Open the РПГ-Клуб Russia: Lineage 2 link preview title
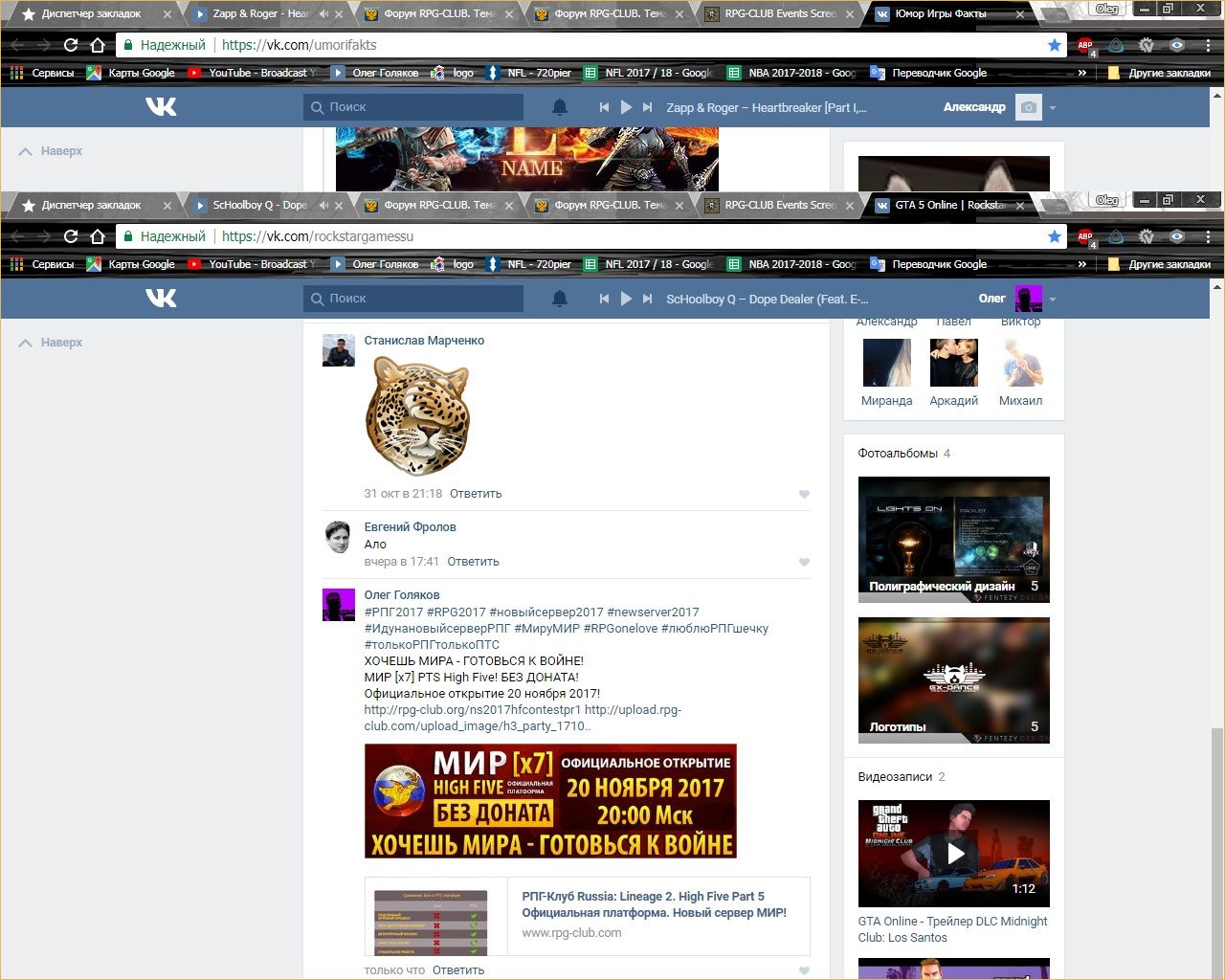Image resolution: width=1225 pixels, height=980 pixels. click(x=655, y=904)
